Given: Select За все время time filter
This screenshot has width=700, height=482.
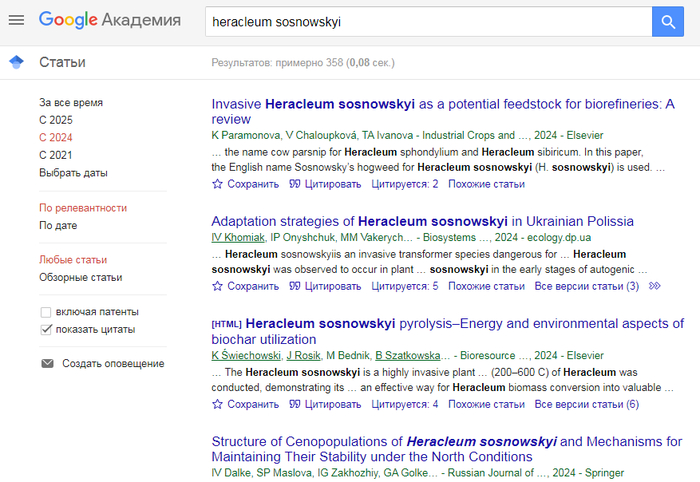Looking at the screenshot, I should tap(71, 102).
